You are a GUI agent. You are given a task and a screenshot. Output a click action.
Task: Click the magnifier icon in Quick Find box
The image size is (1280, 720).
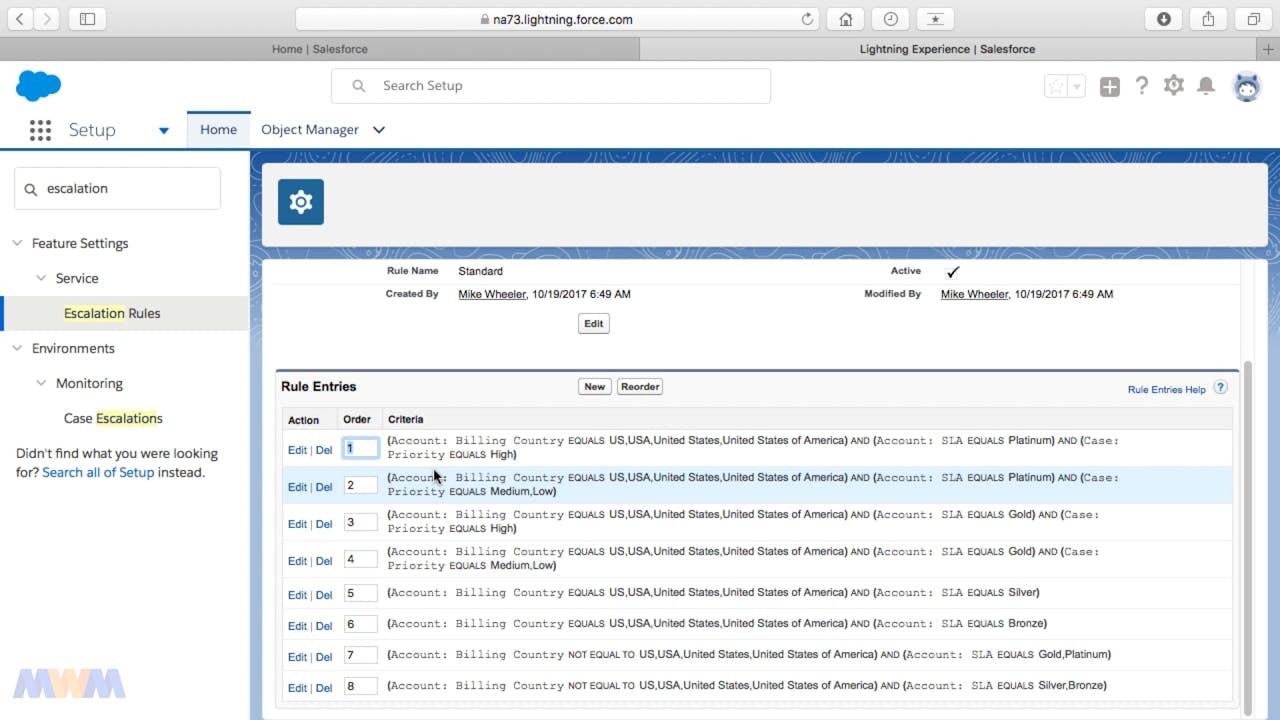[30, 189]
